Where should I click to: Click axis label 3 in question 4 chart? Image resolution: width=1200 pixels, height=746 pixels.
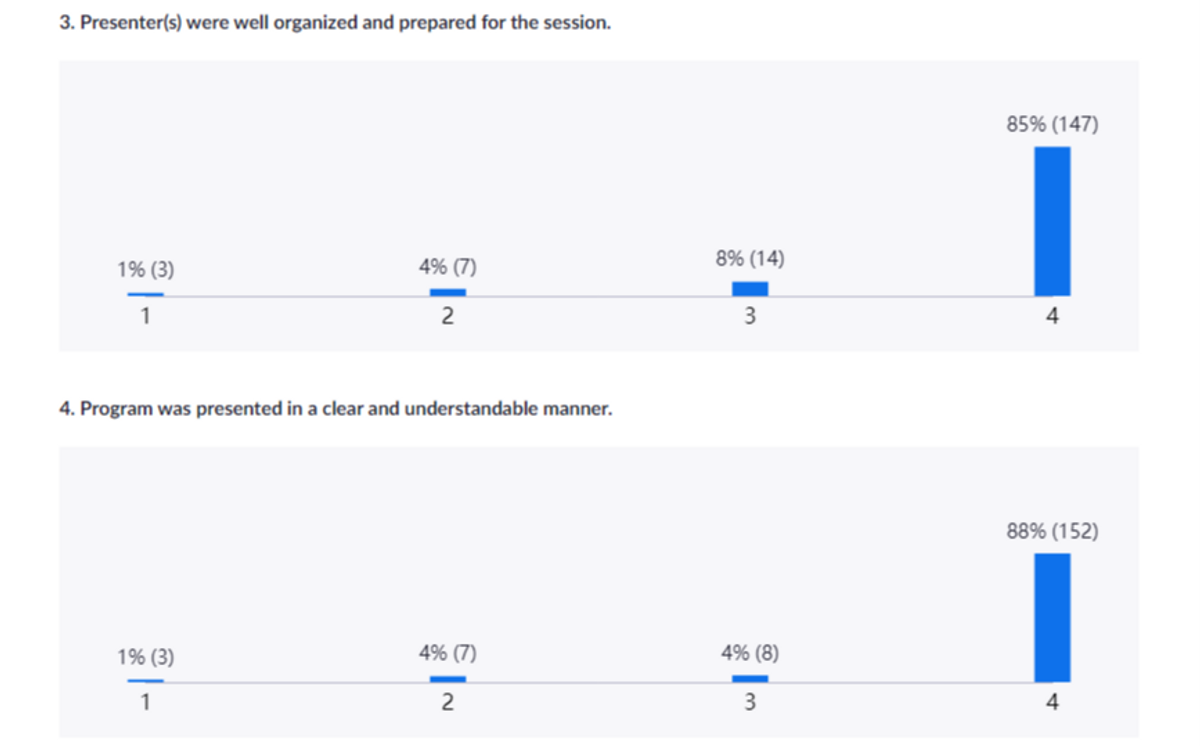tap(750, 703)
